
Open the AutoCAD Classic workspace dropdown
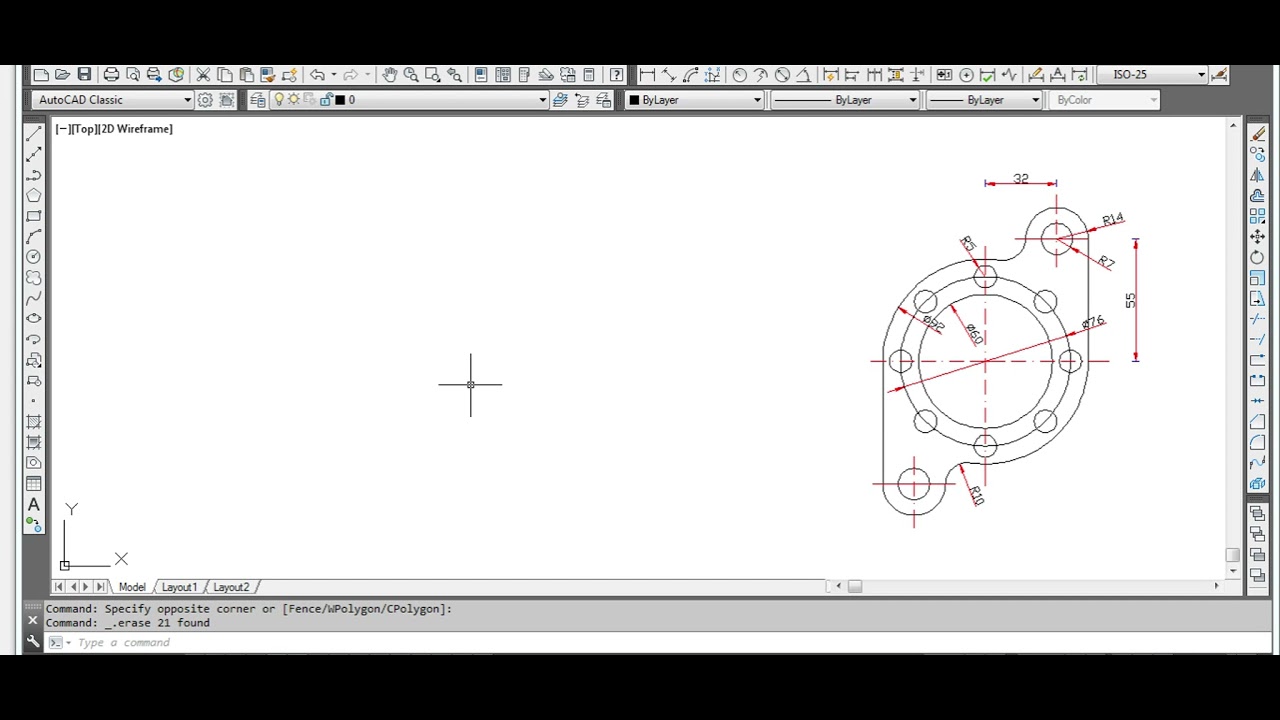tap(112, 100)
